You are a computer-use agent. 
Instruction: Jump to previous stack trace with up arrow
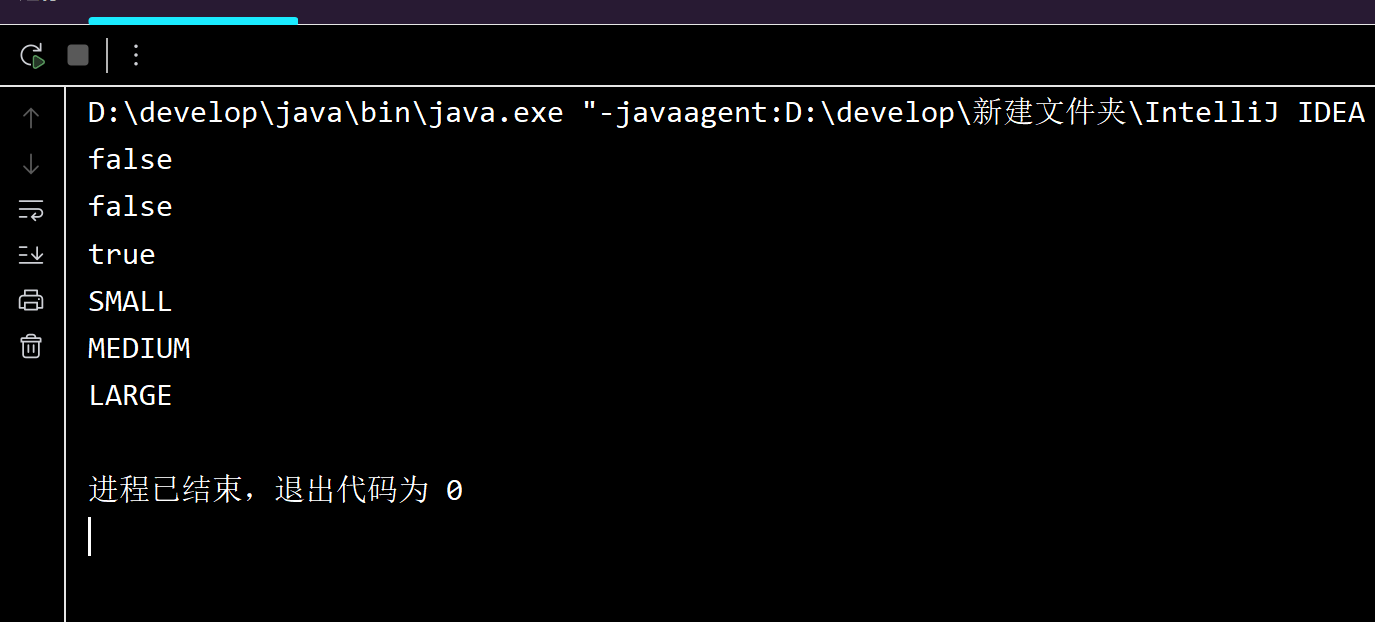(31, 118)
